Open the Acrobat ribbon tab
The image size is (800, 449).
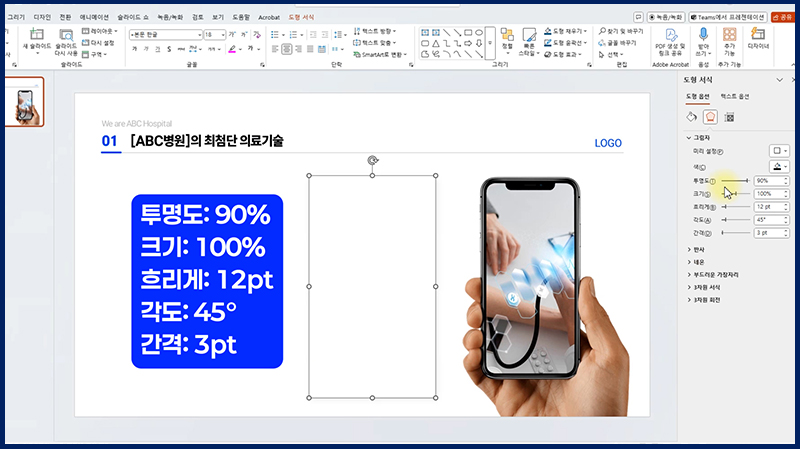[269, 17]
